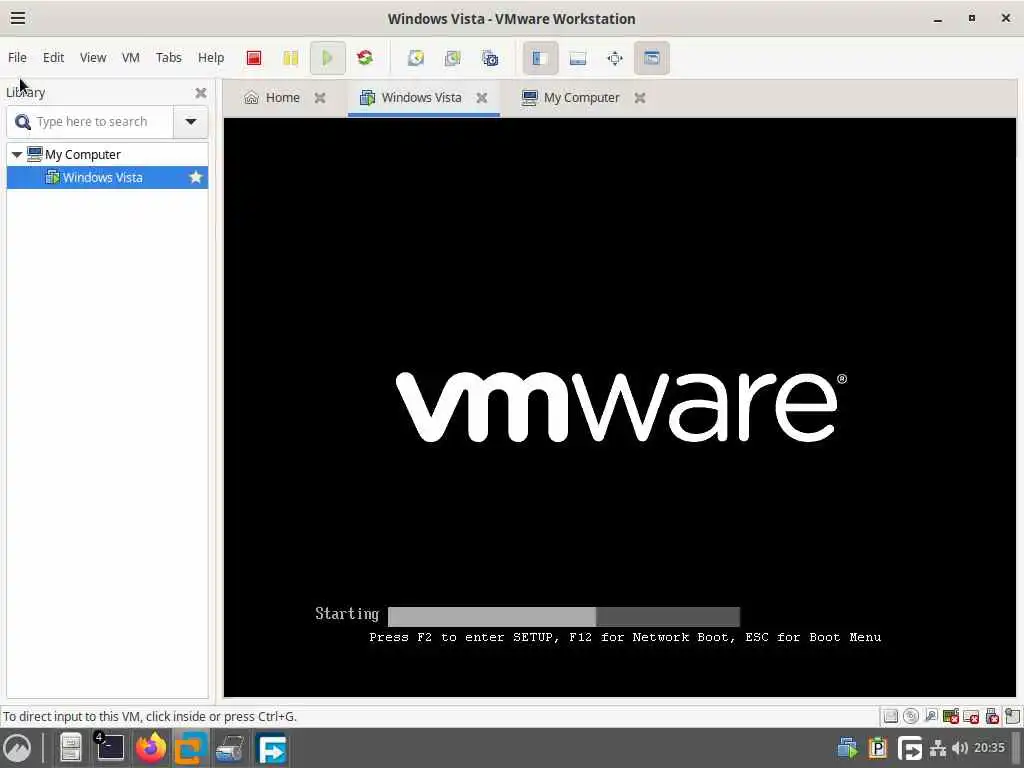
Task: Open the file manager from the taskbar
Action: click(x=70, y=748)
